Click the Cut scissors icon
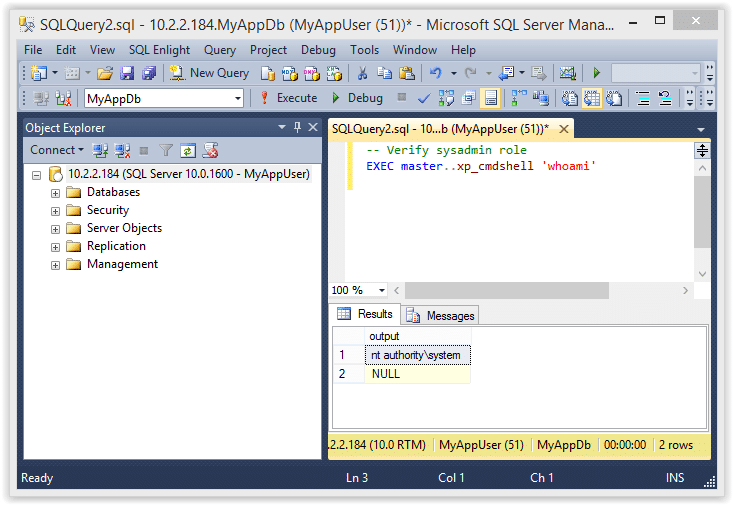 [362, 73]
